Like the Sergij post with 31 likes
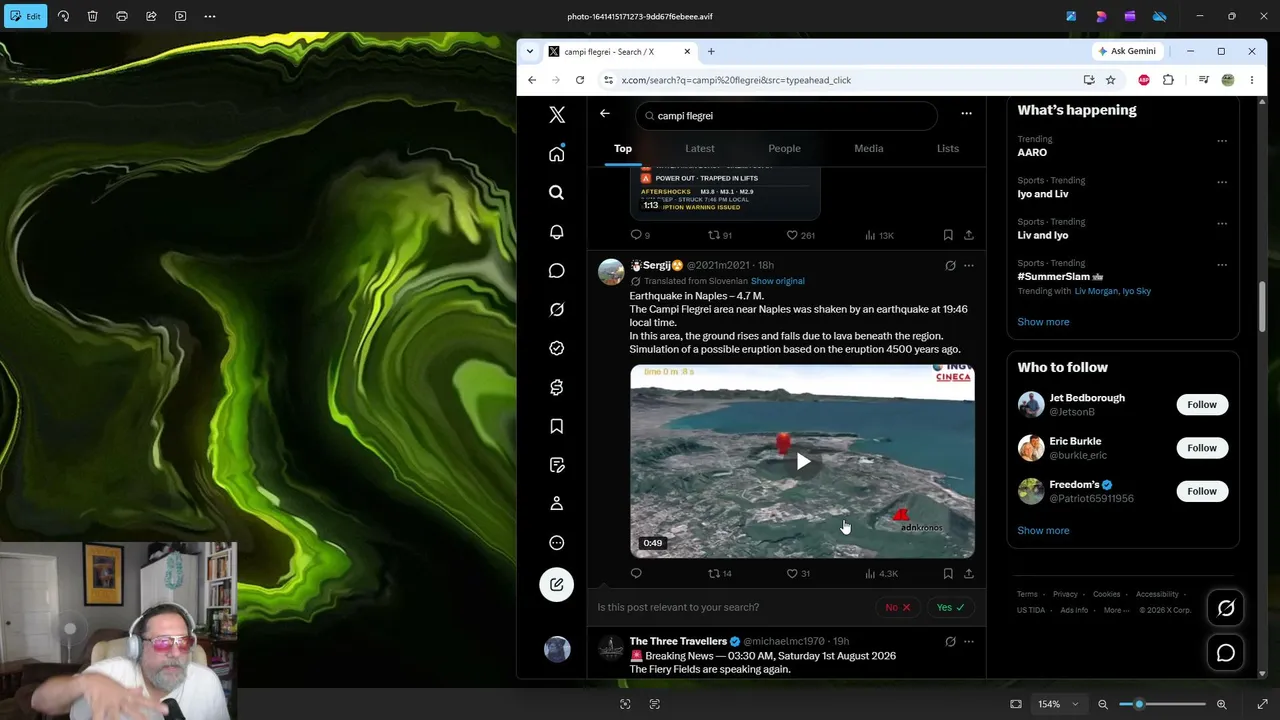The height and width of the screenshot is (720, 1280). (x=798, y=574)
